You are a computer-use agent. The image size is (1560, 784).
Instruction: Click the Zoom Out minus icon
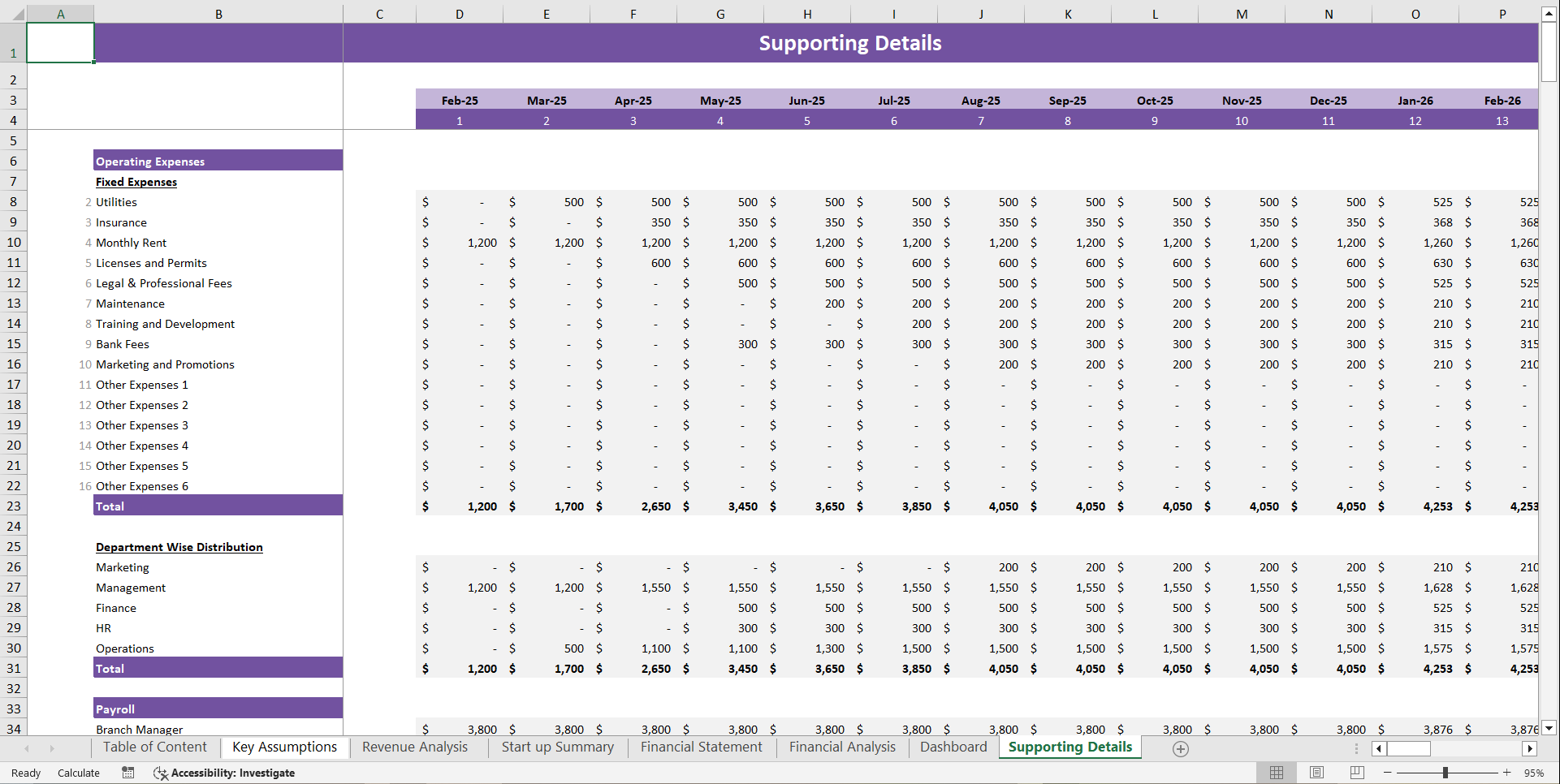[x=1389, y=773]
